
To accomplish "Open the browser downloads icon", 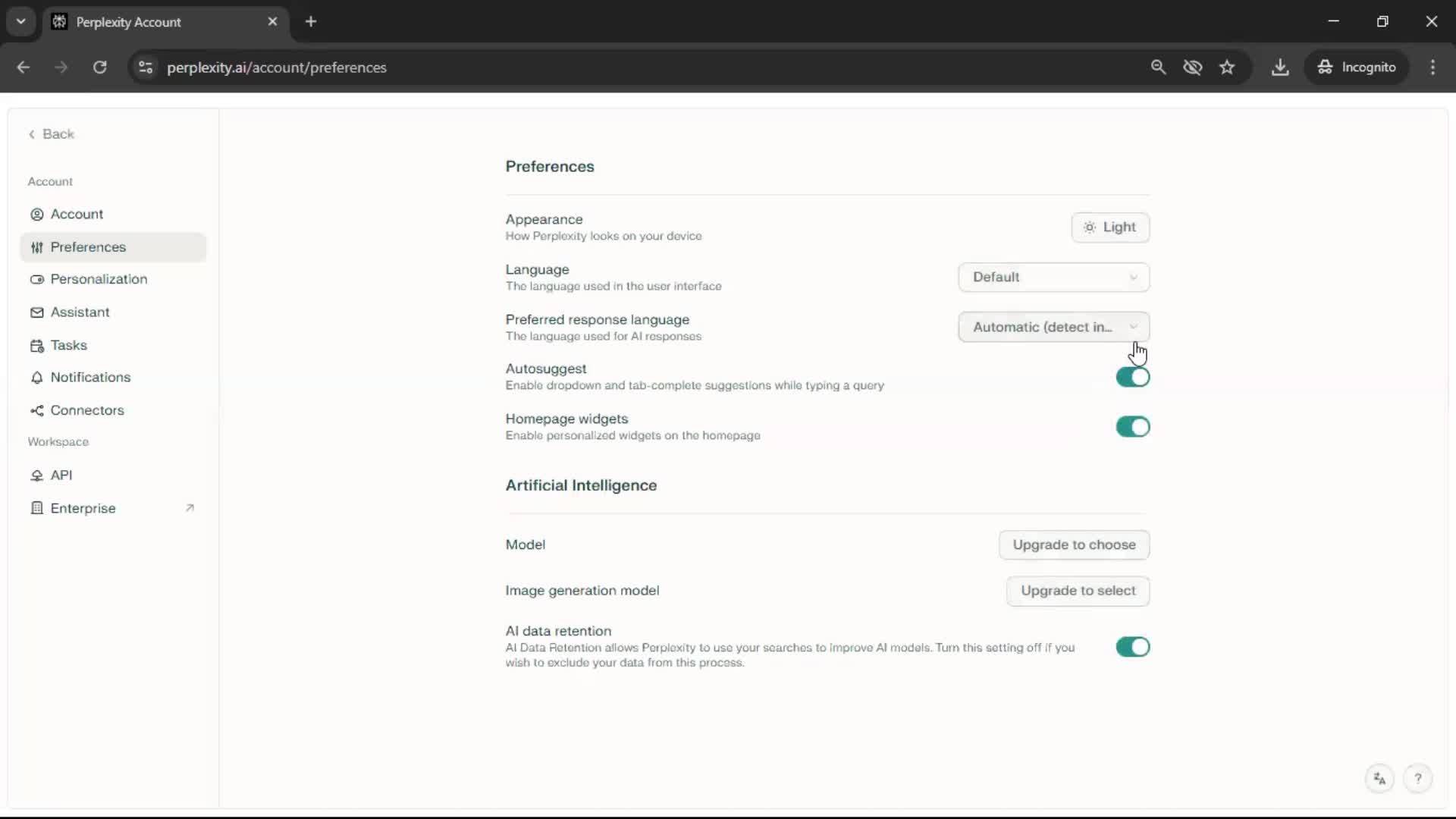I will [1280, 67].
